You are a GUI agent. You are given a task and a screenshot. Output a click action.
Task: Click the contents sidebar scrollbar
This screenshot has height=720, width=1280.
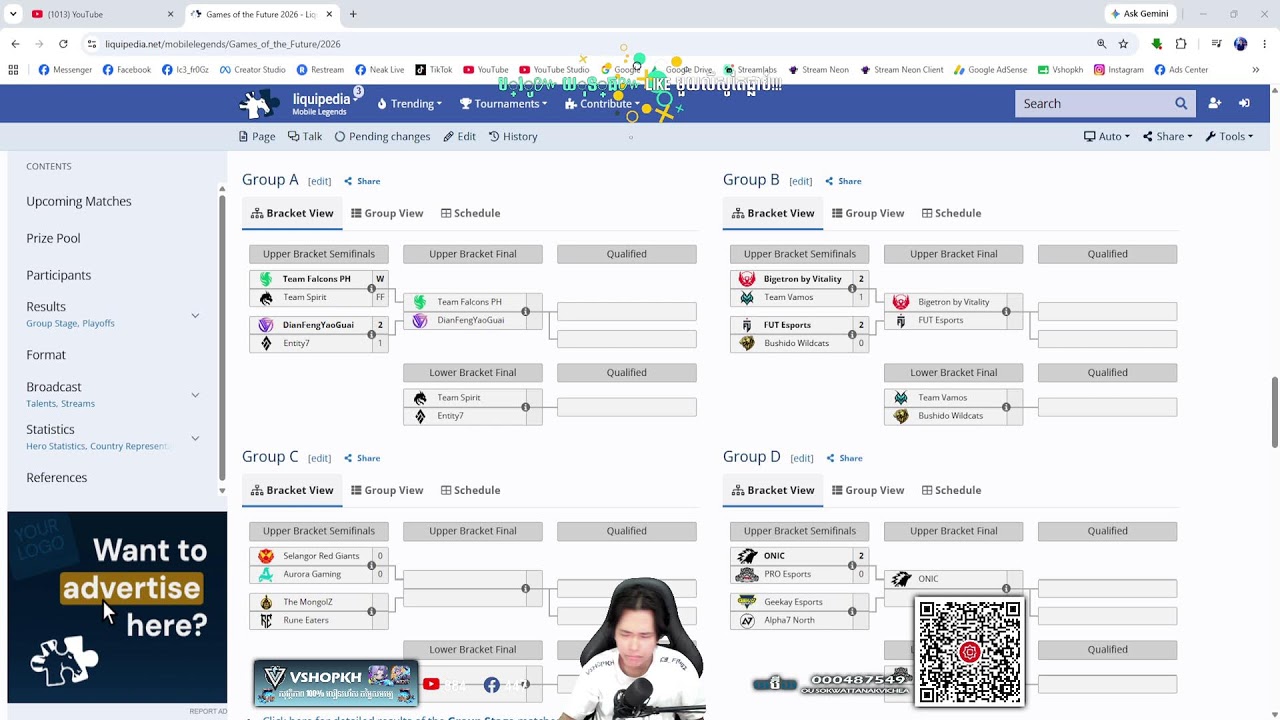pos(222,338)
